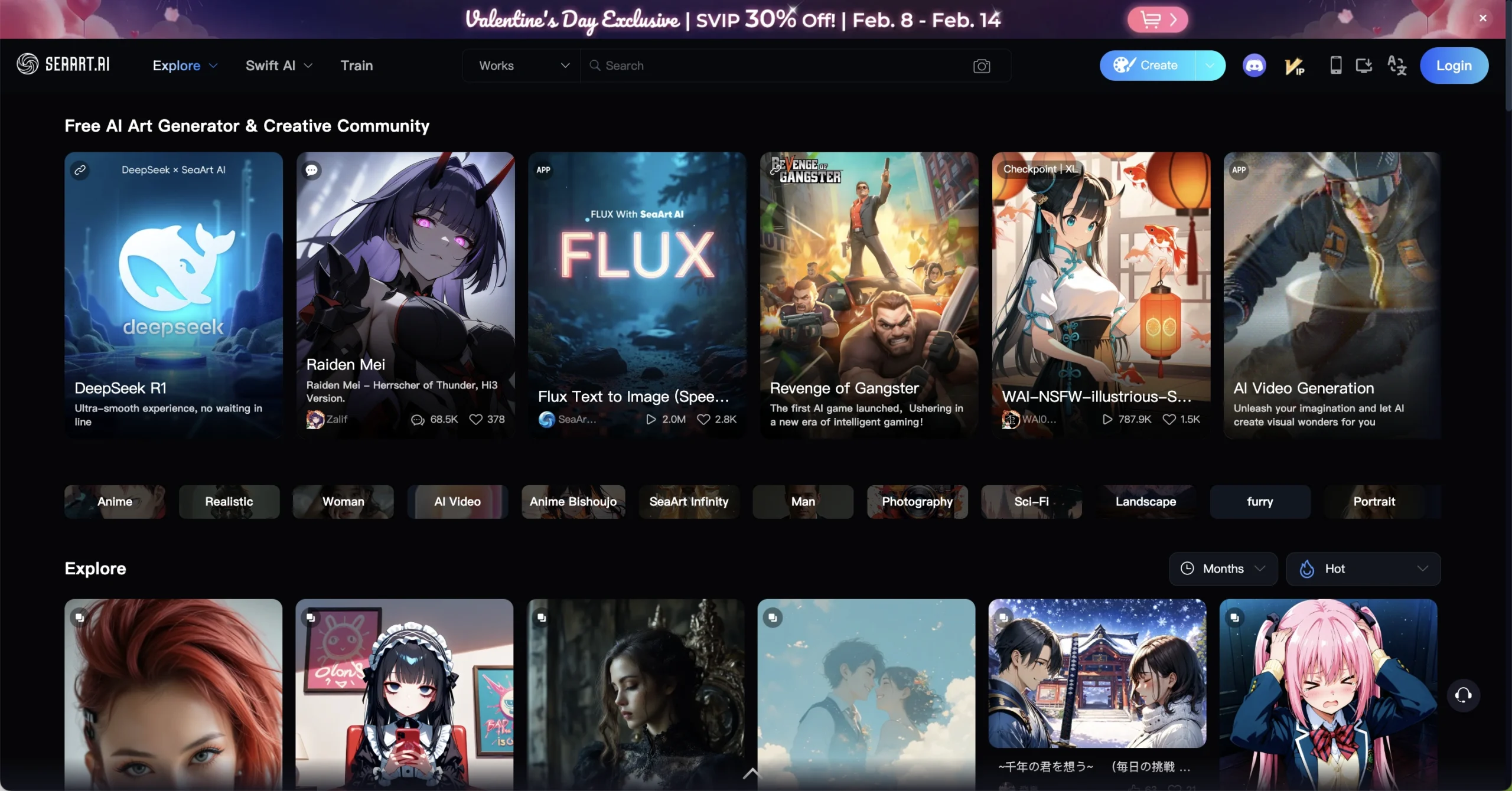Screen dimensions: 1512x791
Task: Click the comment count icon on Raiden Mei card
Action: click(418, 419)
